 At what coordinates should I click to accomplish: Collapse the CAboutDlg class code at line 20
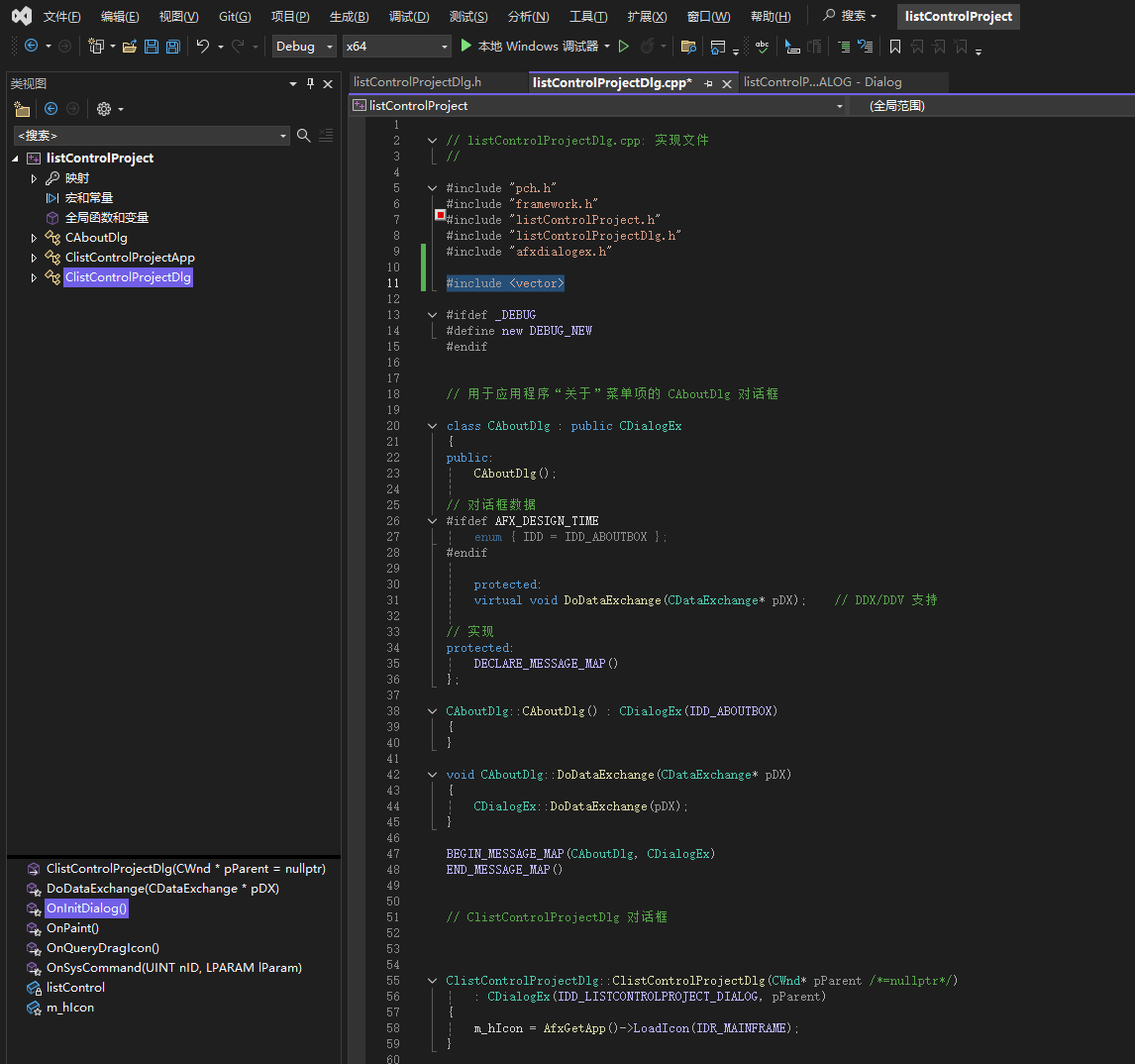point(432,426)
